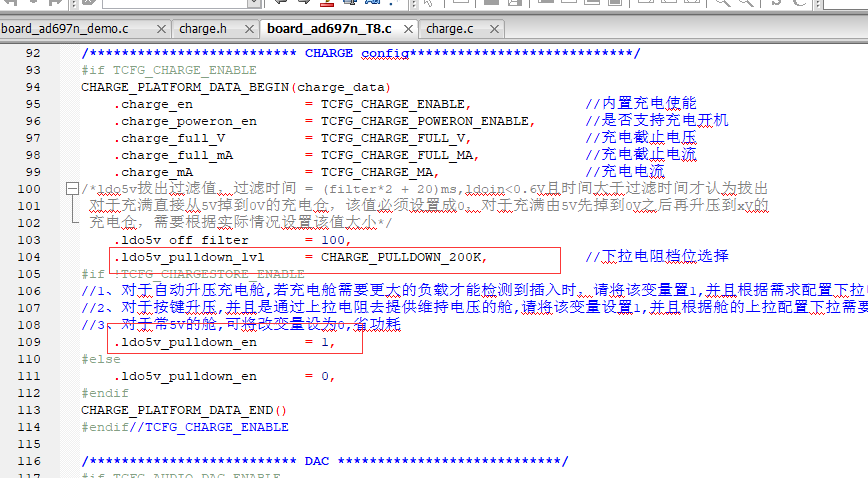Click the comment '//是否支持充电开机'

pos(657,121)
